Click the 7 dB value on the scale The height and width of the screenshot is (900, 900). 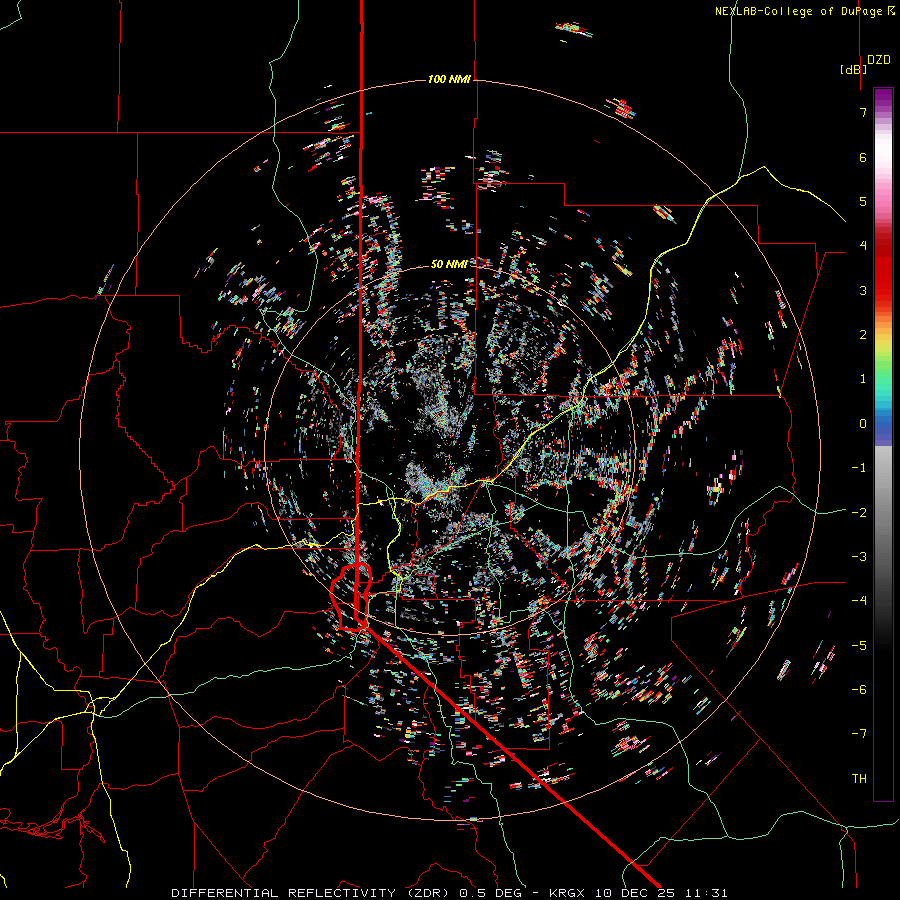point(863,112)
